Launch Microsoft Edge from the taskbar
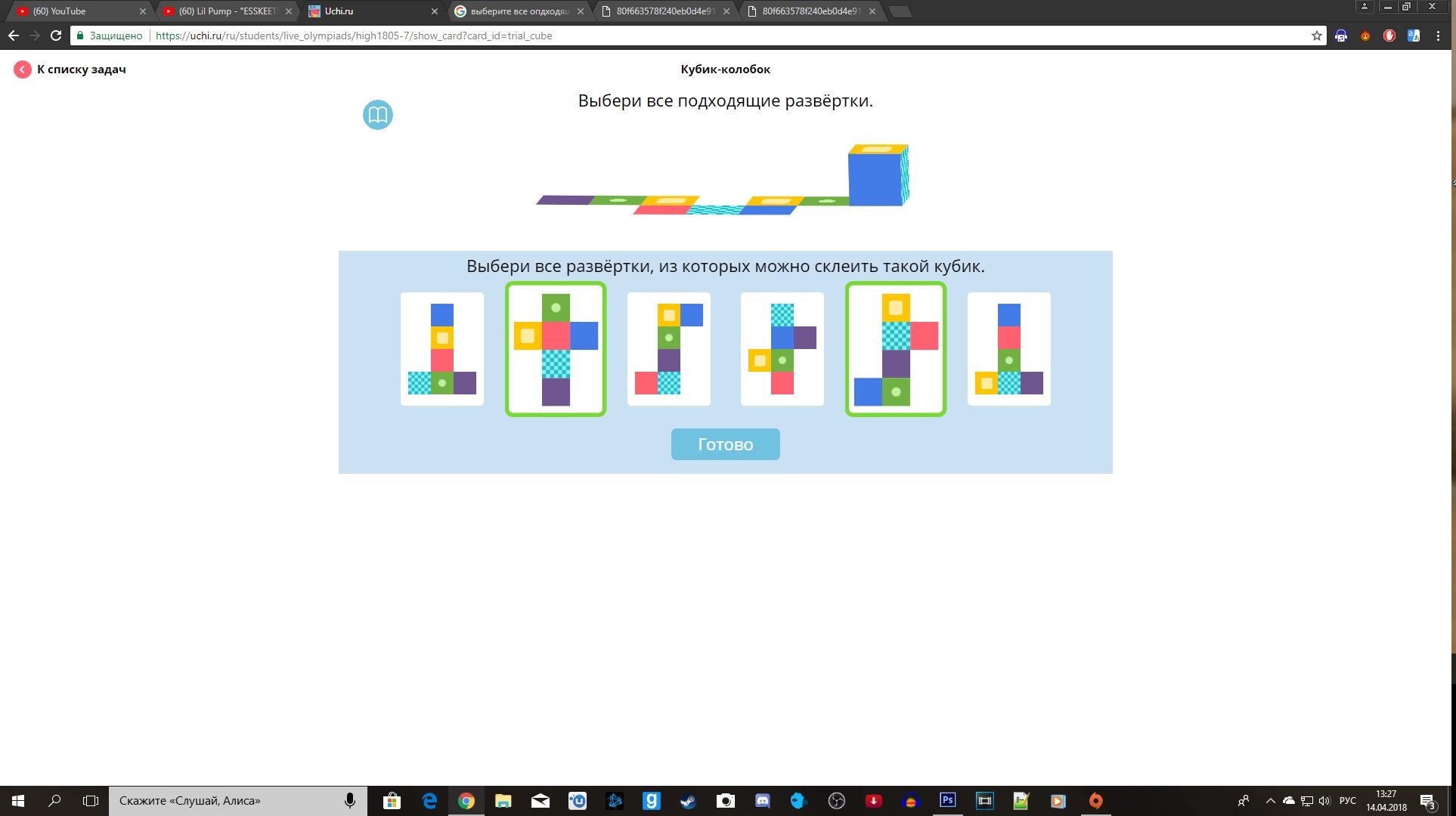Screen dimensions: 1456x816 [429, 801]
